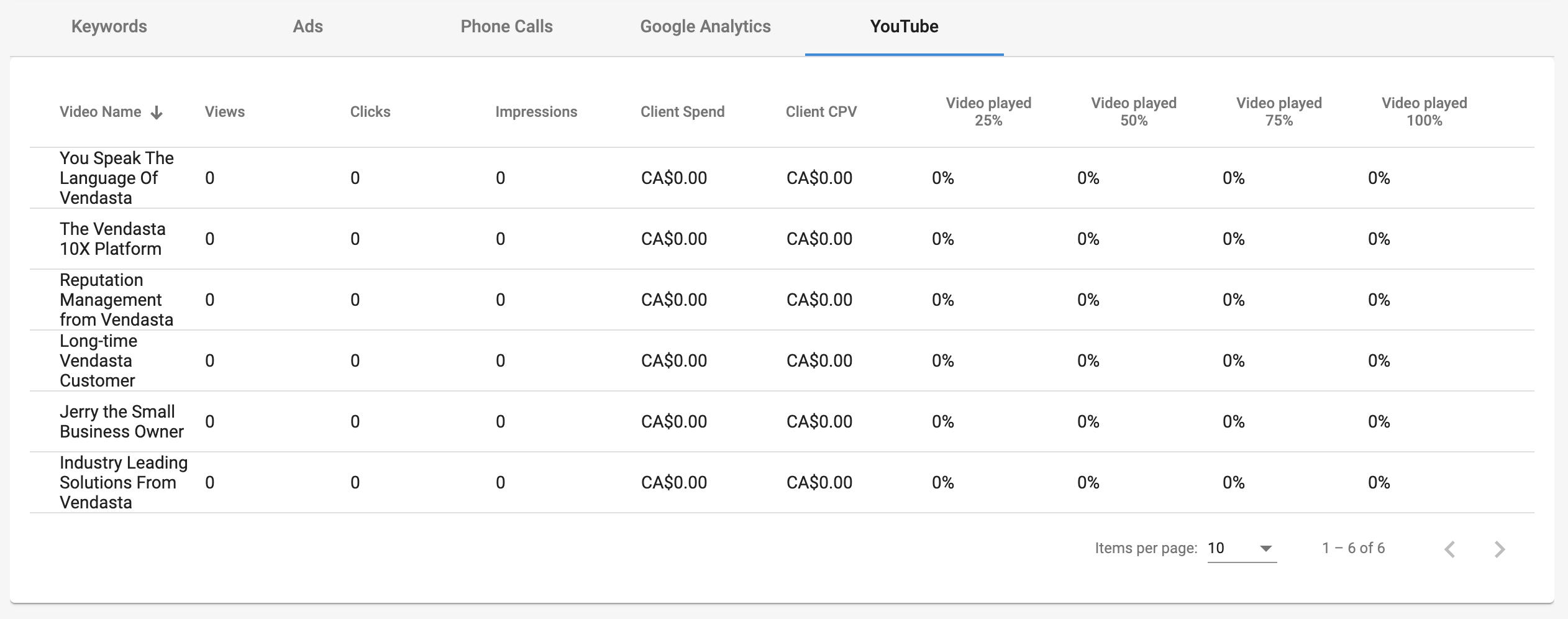Click the Clicks column header
The height and width of the screenshot is (619, 1568).
[x=371, y=112]
